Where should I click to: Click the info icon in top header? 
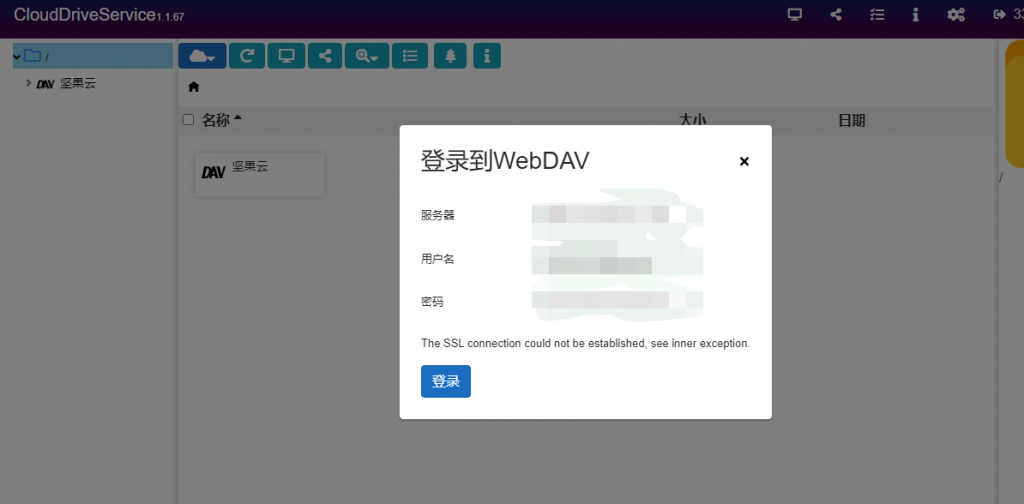[916, 14]
